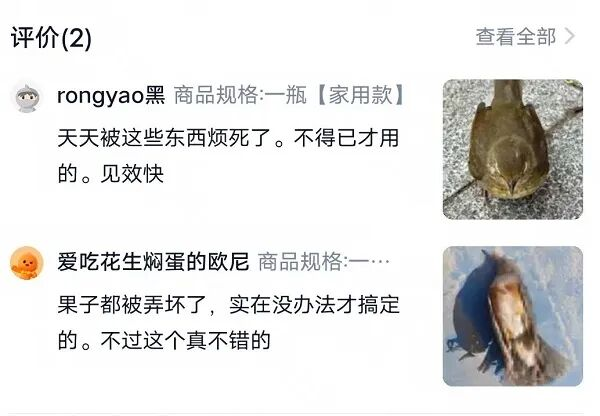
Task: Tap the 见效快 line of first review
Action: (x=132, y=174)
